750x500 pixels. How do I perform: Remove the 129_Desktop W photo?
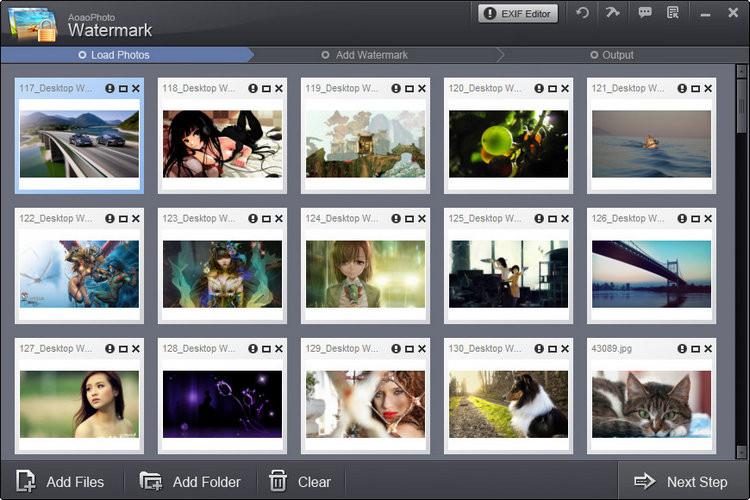click(422, 349)
